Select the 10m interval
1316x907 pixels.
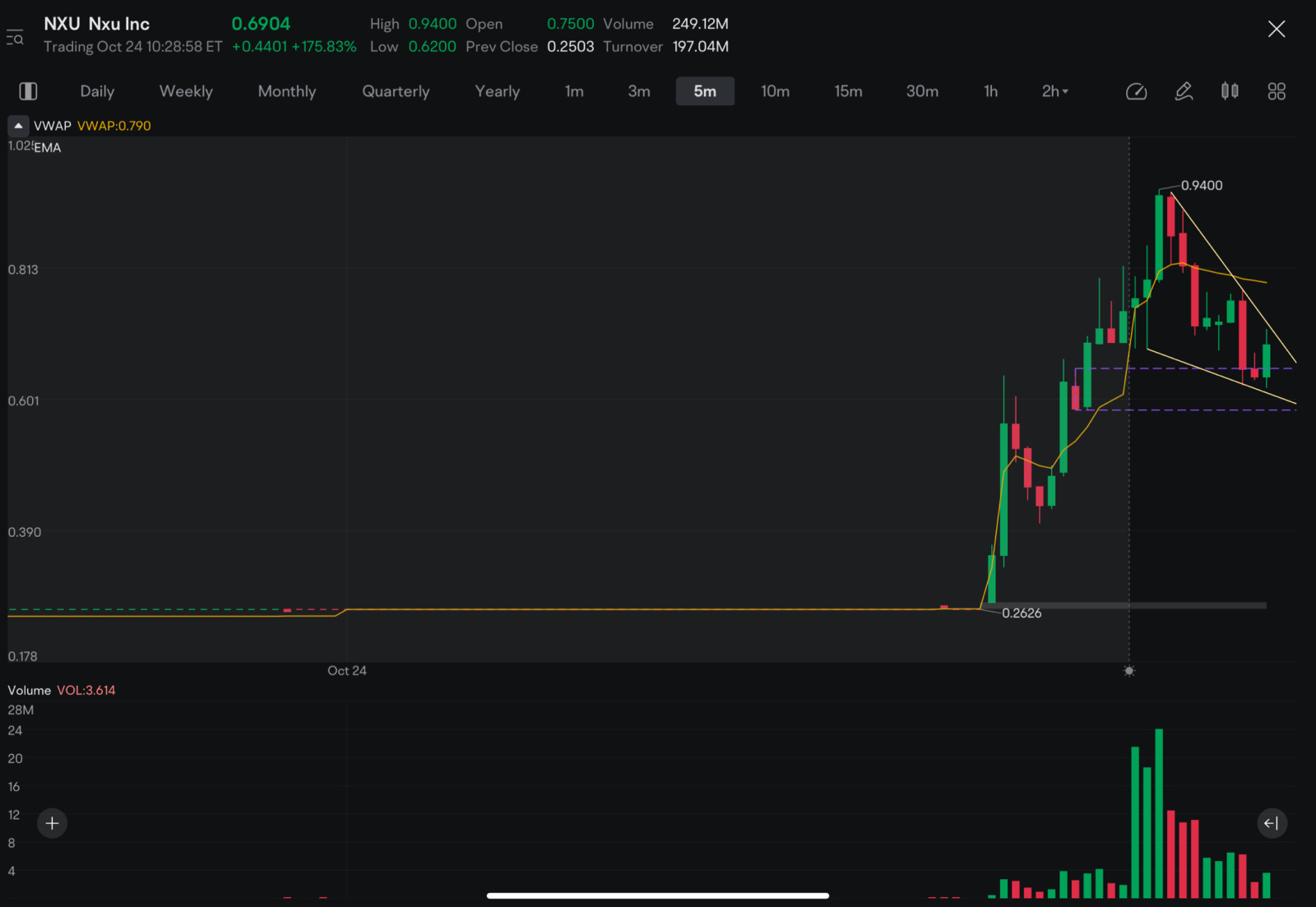point(775,91)
